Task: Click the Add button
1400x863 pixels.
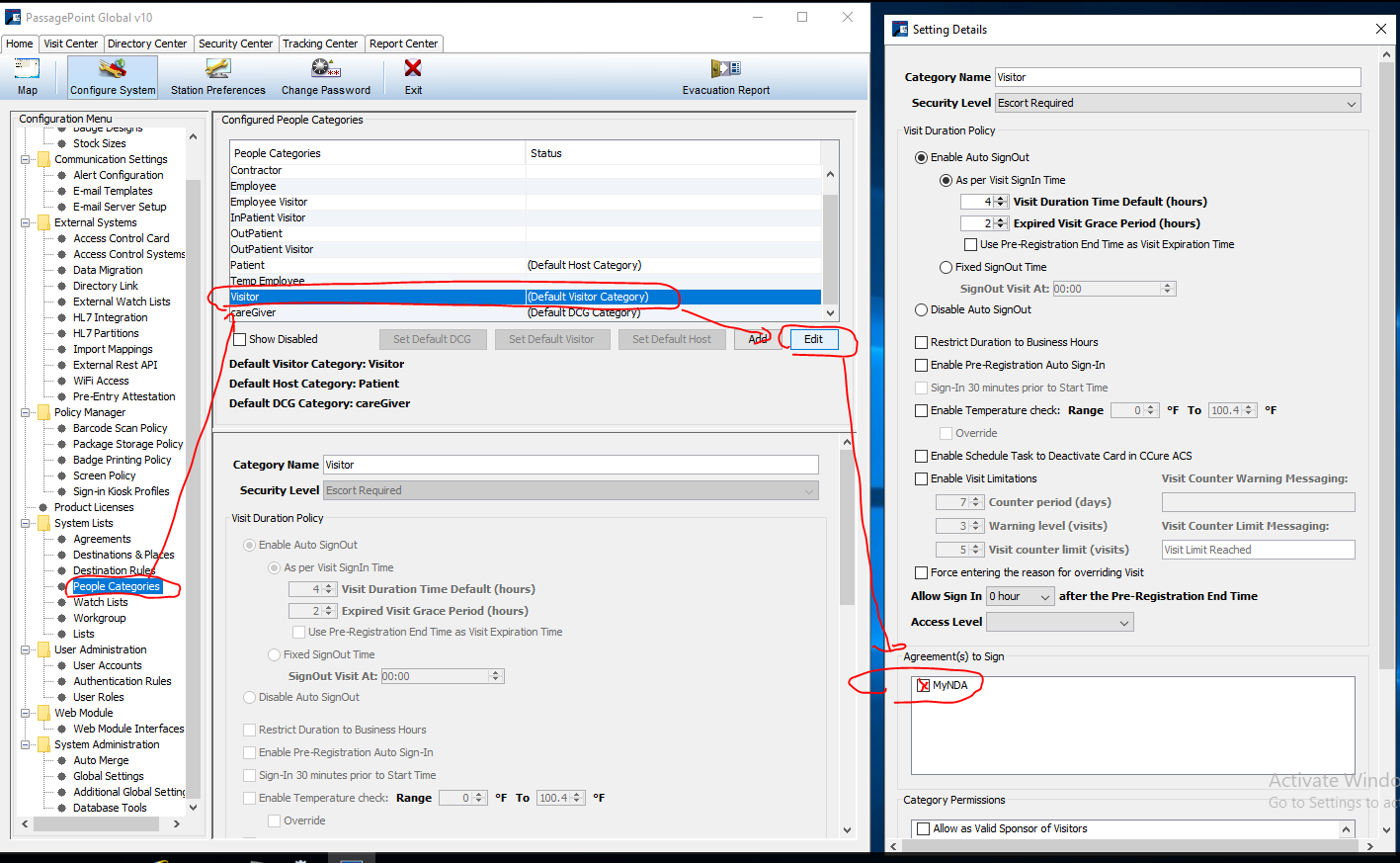Action: (758, 339)
